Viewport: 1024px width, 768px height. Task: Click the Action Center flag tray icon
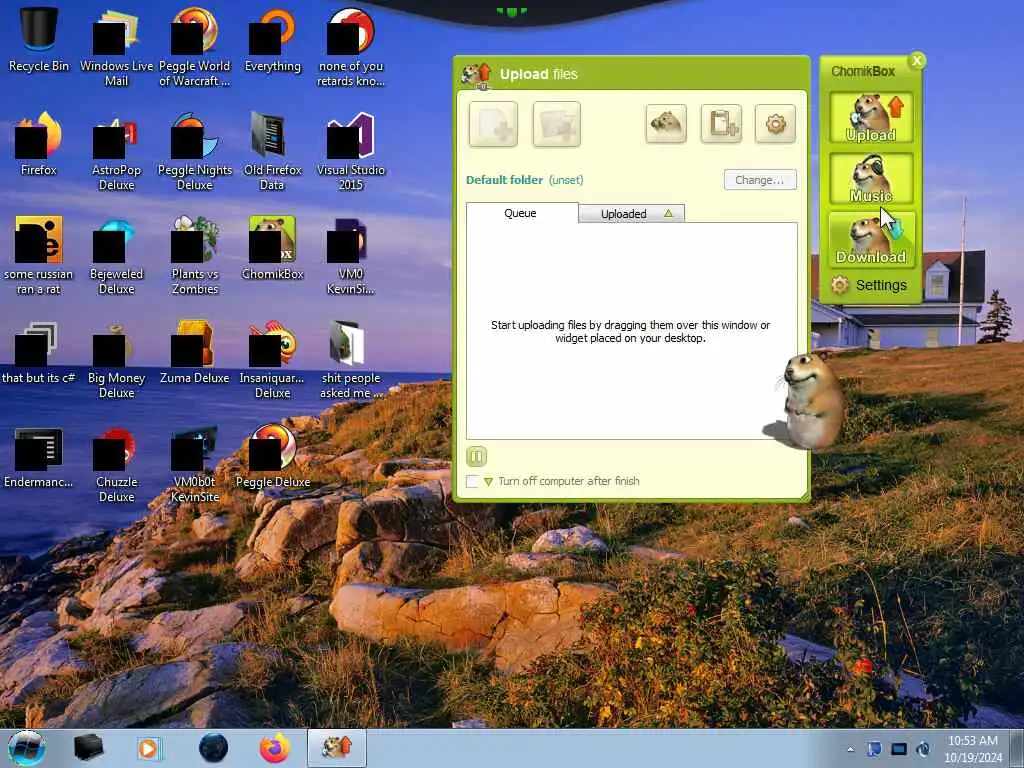874,749
